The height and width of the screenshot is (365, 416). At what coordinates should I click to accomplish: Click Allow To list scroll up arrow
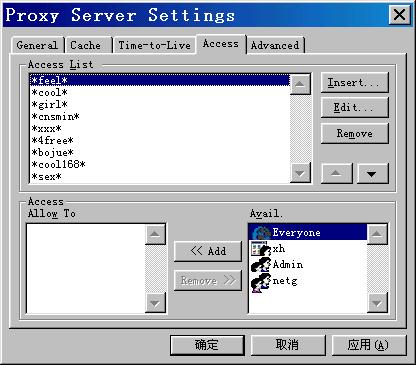155,234
